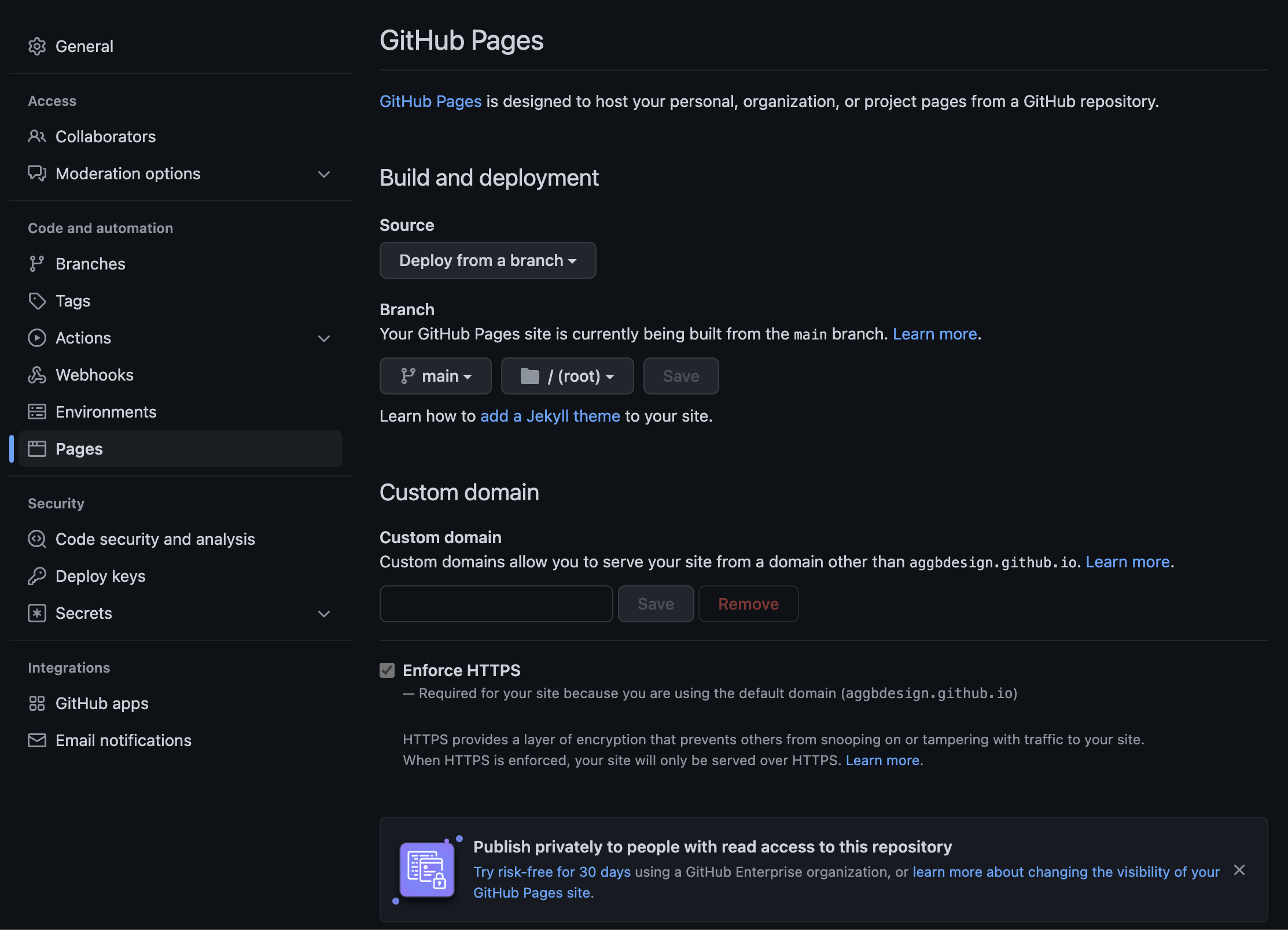Image resolution: width=1288 pixels, height=930 pixels.
Task: Open the Branches settings page
Action: tap(181, 264)
